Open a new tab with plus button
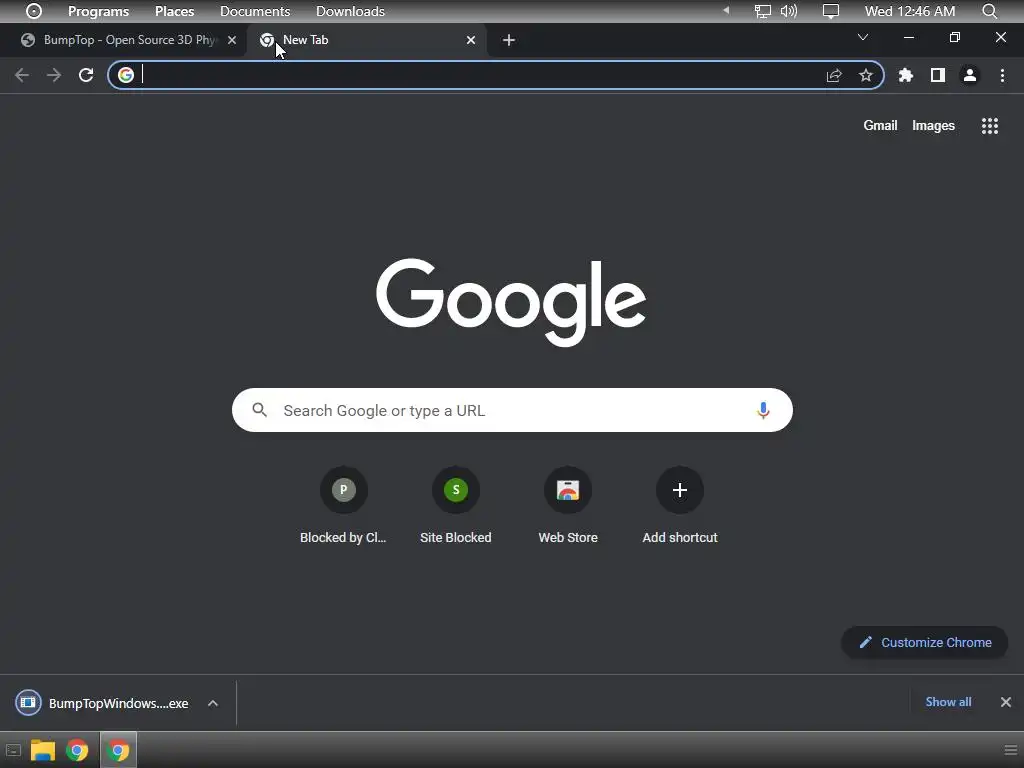 pyautogui.click(x=509, y=40)
